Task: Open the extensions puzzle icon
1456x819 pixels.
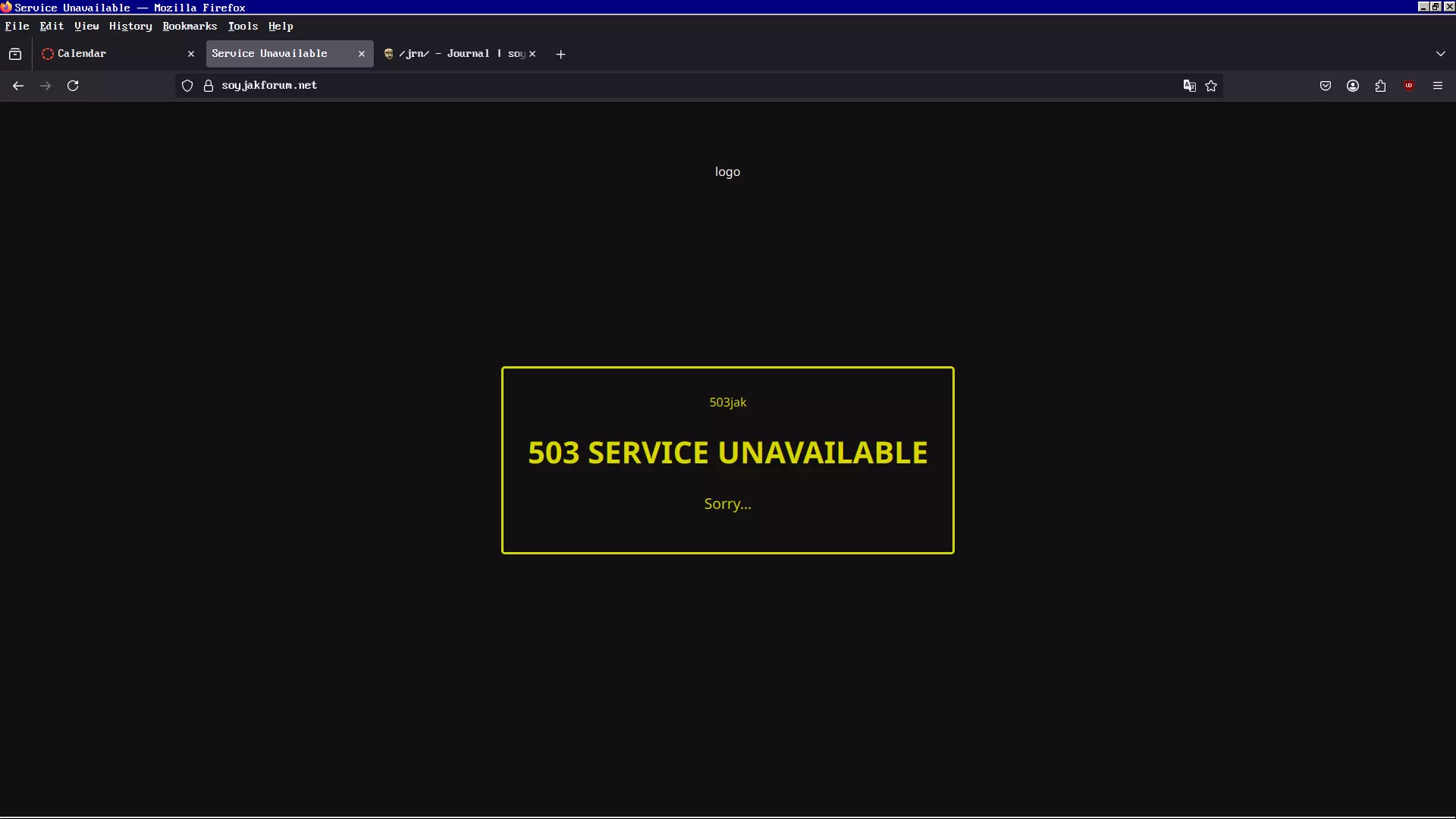Action: pyautogui.click(x=1380, y=86)
